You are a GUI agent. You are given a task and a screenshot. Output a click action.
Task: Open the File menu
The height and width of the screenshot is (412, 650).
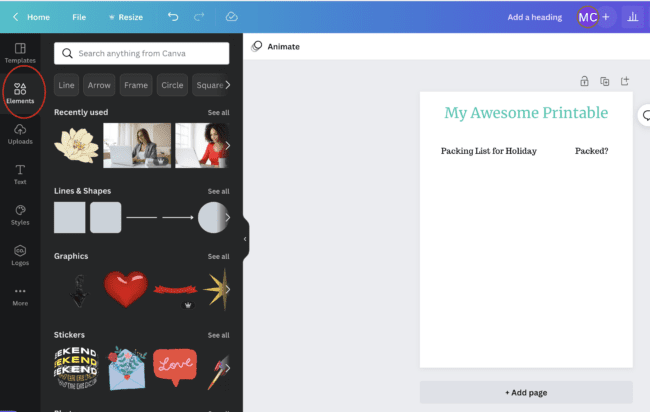tap(79, 17)
